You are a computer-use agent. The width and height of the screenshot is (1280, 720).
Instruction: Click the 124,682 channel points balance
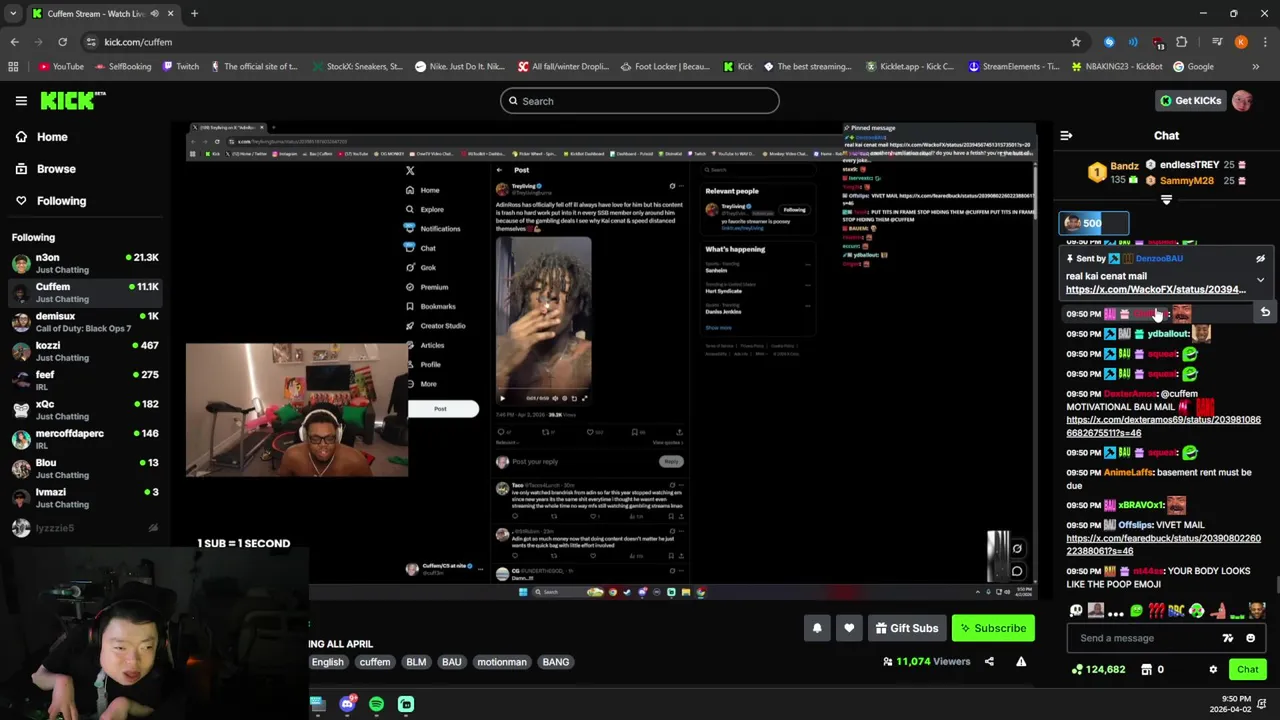pos(1098,669)
